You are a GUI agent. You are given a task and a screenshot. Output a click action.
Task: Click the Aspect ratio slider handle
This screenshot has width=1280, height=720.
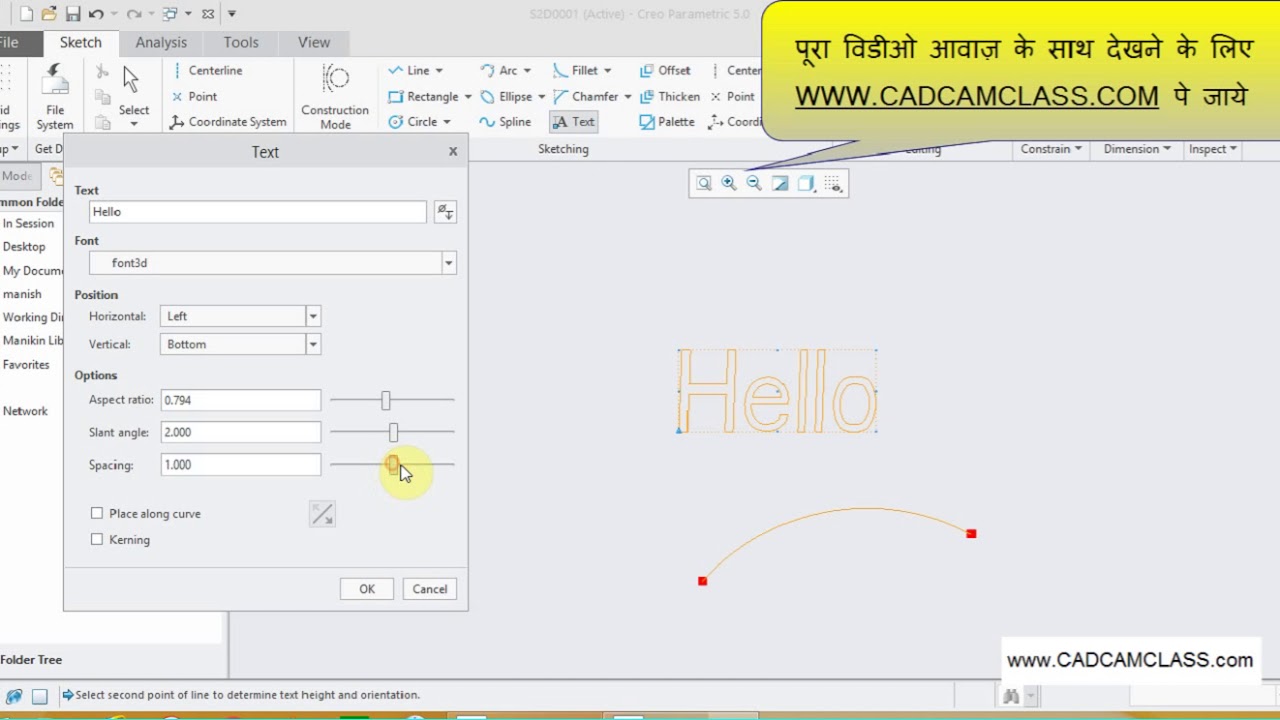pyautogui.click(x=386, y=400)
